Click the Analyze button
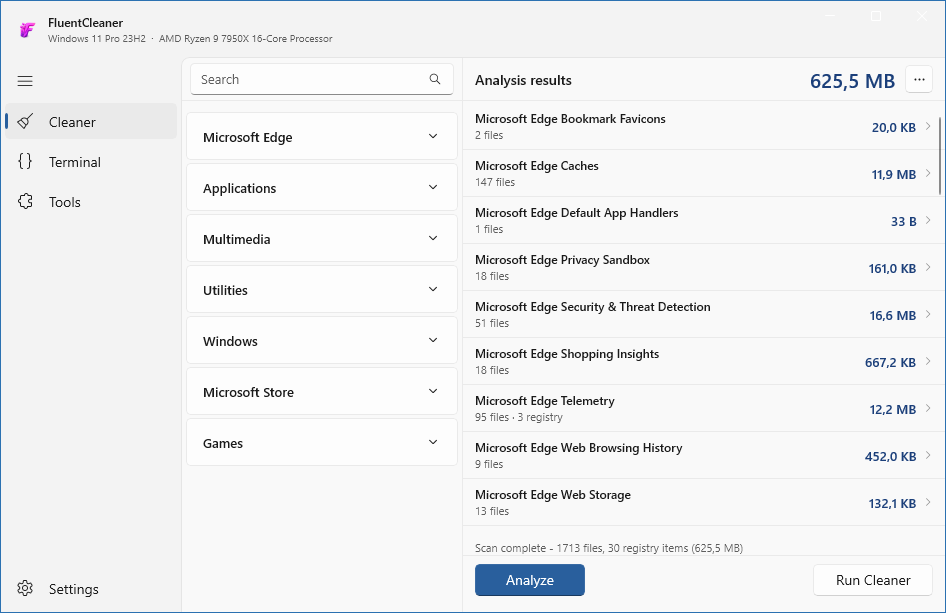The width and height of the screenshot is (946, 613). pyautogui.click(x=530, y=580)
